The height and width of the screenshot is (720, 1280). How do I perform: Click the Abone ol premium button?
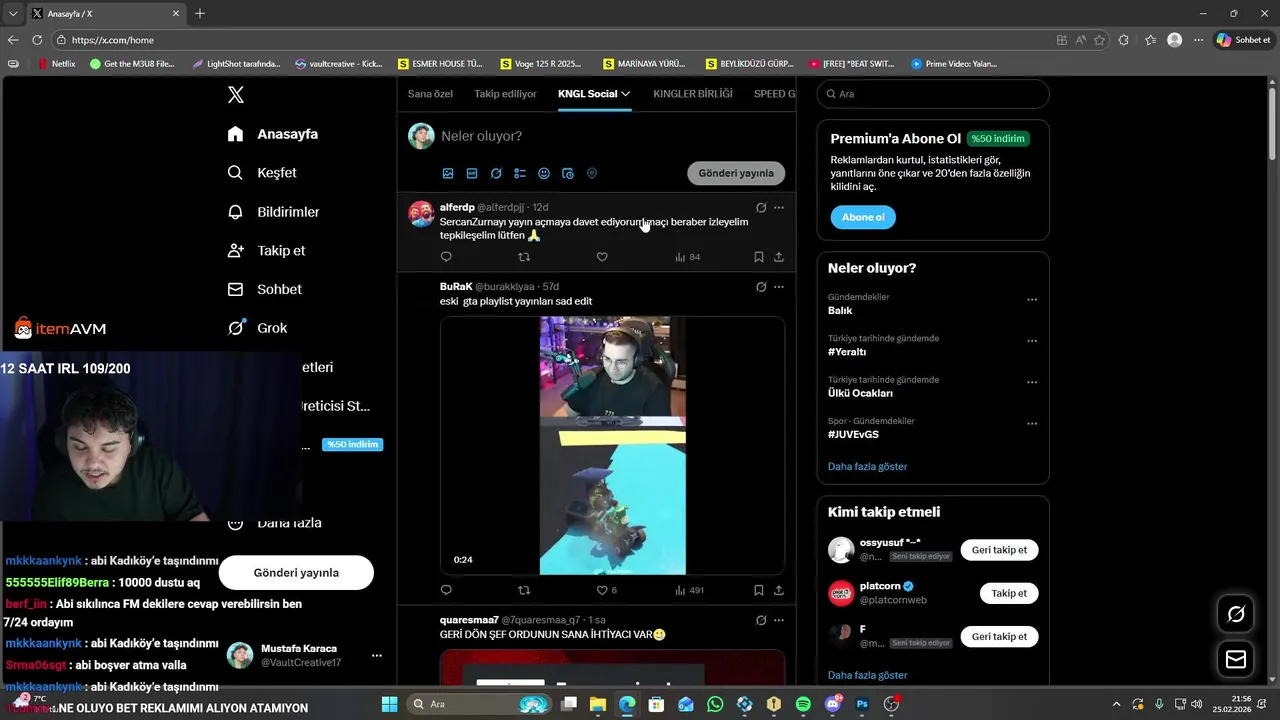pyautogui.click(x=863, y=217)
